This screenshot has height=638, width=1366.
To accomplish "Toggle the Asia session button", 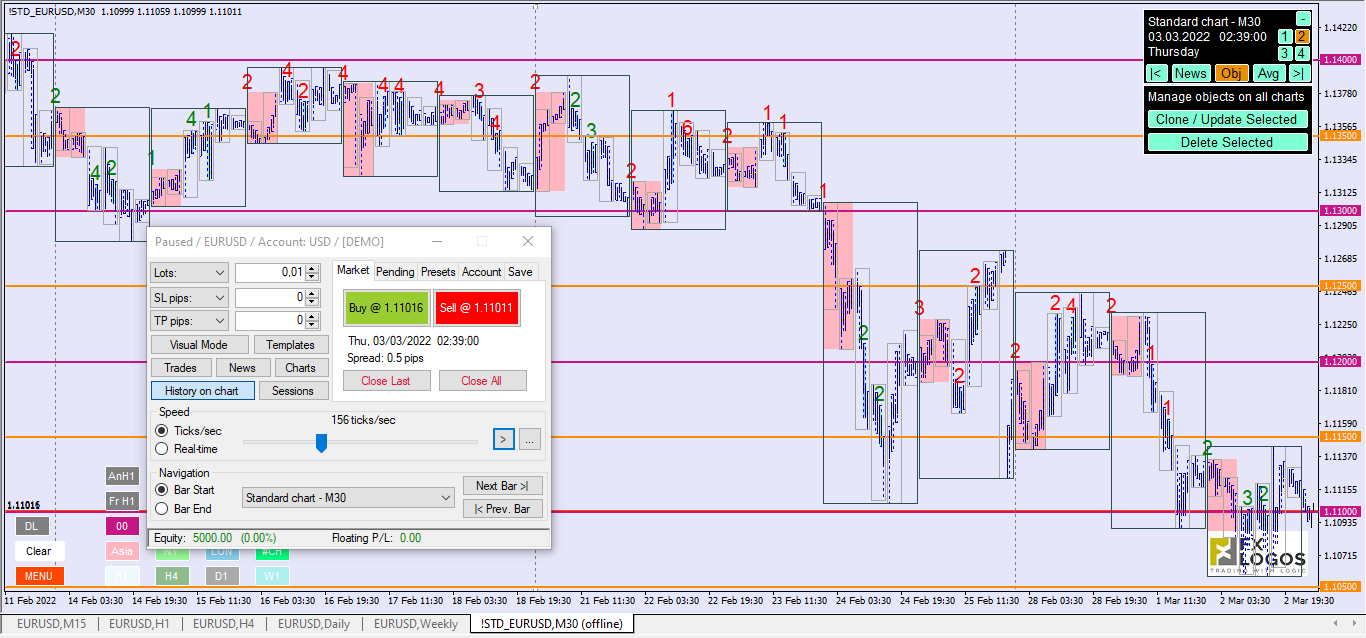I will 121,551.
